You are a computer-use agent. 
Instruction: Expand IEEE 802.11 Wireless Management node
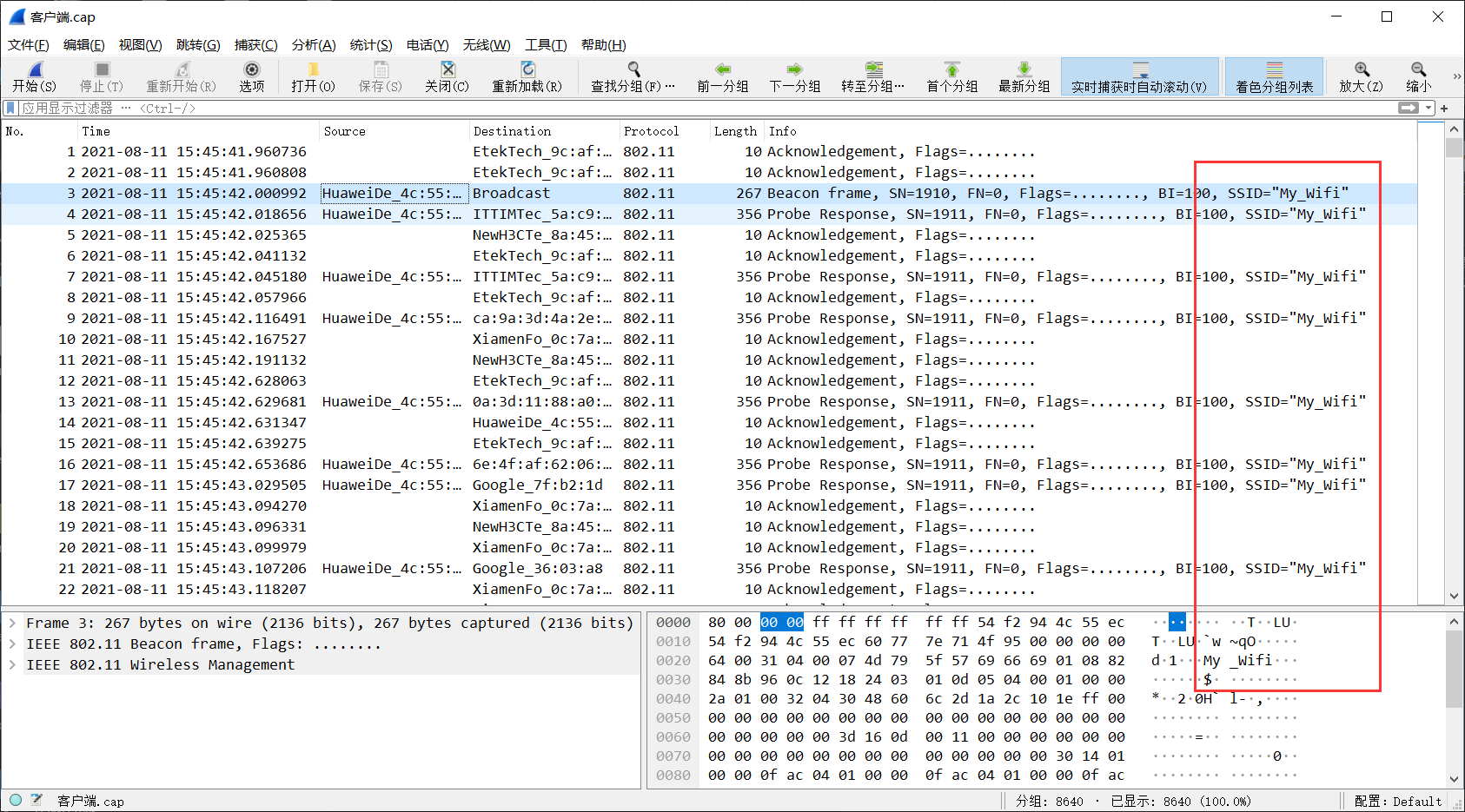coord(12,665)
